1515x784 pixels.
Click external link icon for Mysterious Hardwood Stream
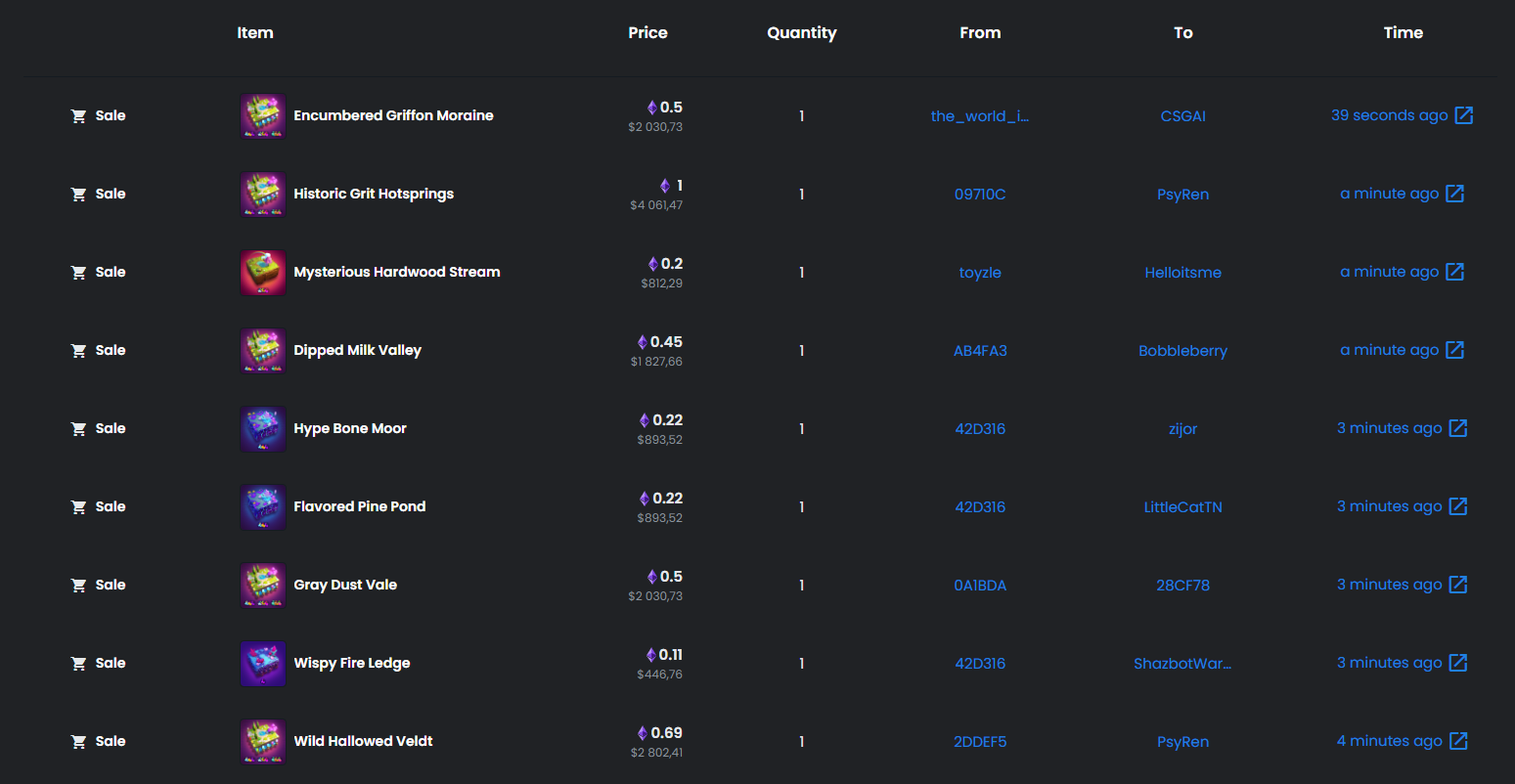pyautogui.click(x=1454, y=272)
